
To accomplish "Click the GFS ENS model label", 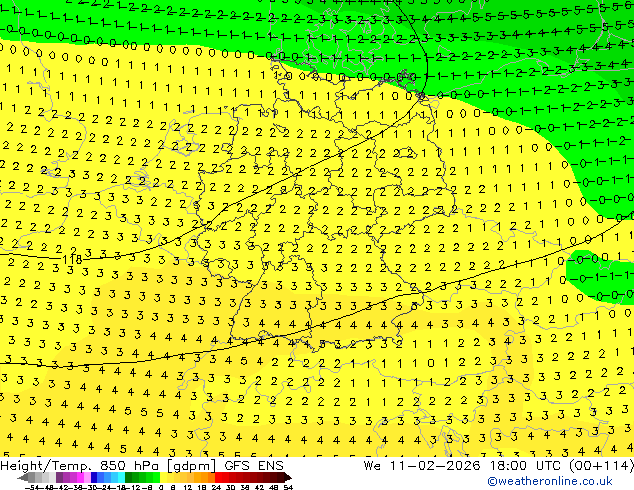I will tap(254, 466).
